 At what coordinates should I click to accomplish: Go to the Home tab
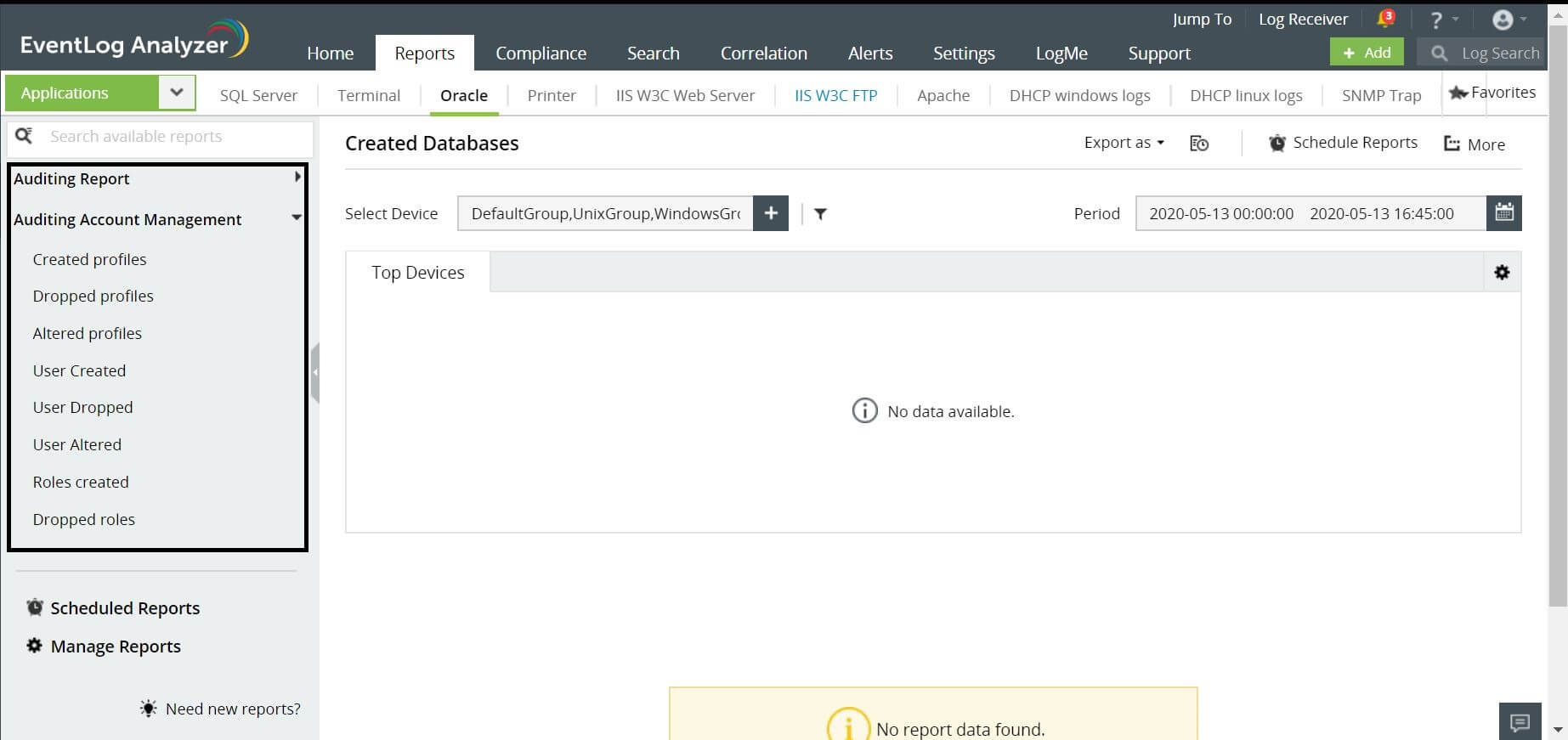(330, 53)
